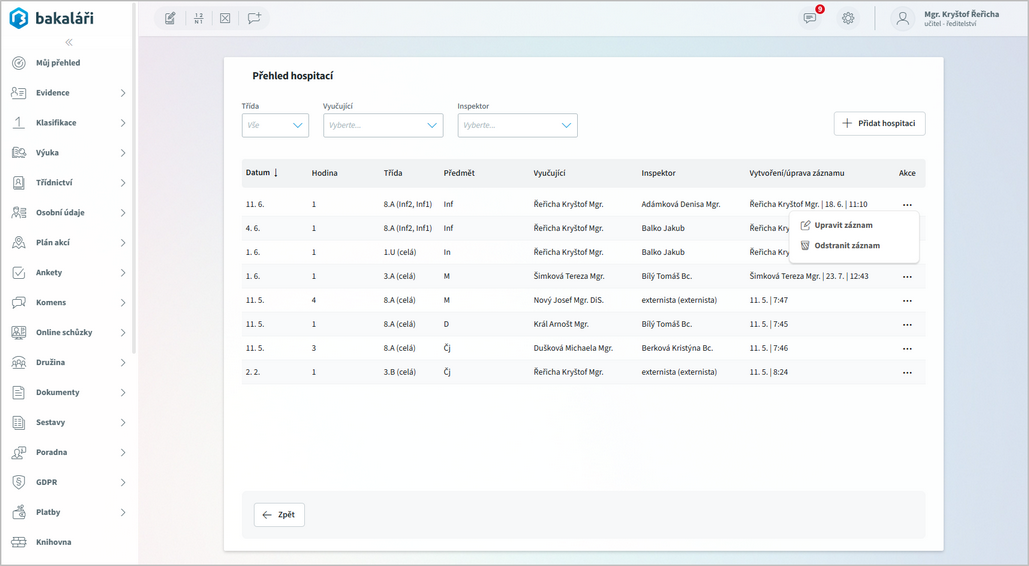Open the grades numbering toolbar icon
Screen dimensions: 1029x566
pyautogui.click(x=198, y=18)
